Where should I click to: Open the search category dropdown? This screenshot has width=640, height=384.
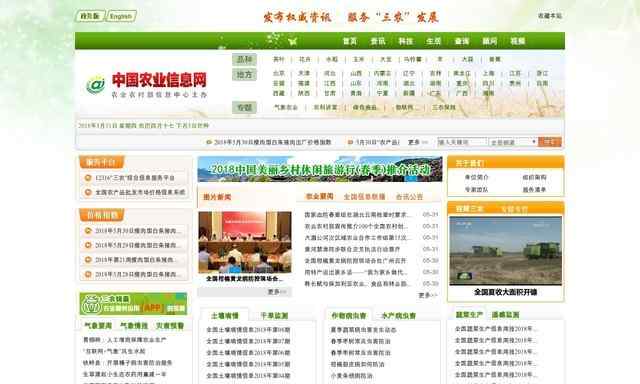pyautogui.click(x=513, y=142)
